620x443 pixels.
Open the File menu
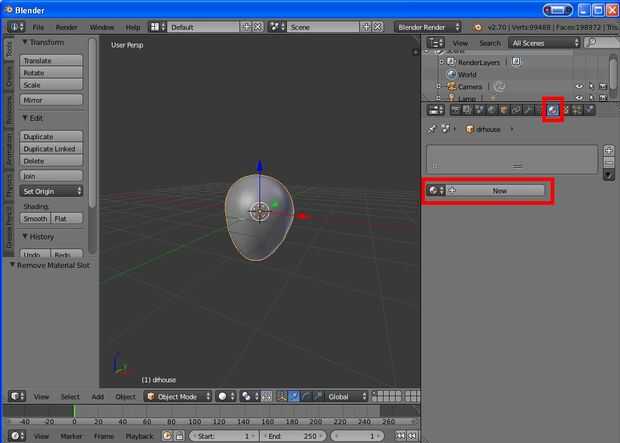[38, 27]
